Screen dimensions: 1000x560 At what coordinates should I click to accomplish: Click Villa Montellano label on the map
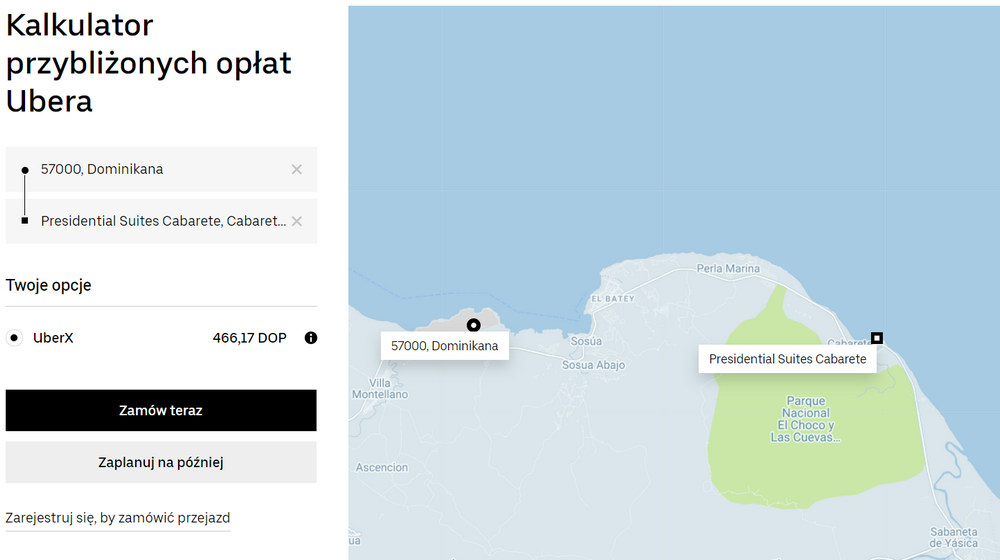click(380, 388)
